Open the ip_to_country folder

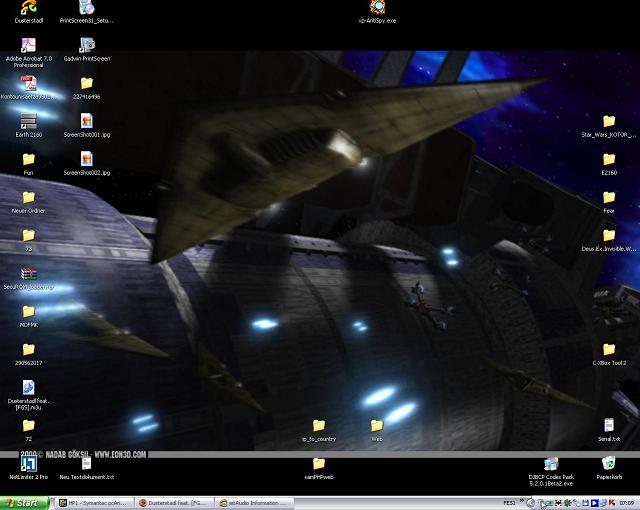(x=319, y=426)
